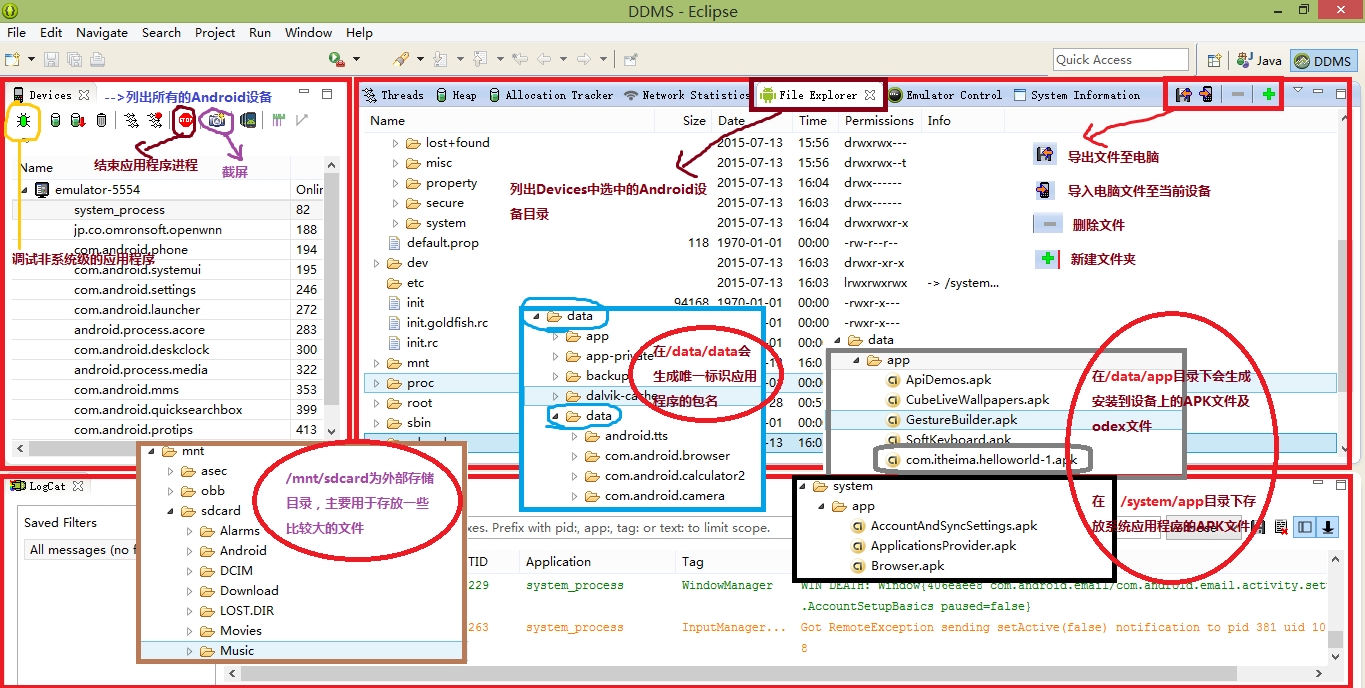Open the File Explorer view menu triangle
The height and width of the screenshot is (688, 1365).
click(x=1297, y=91)
